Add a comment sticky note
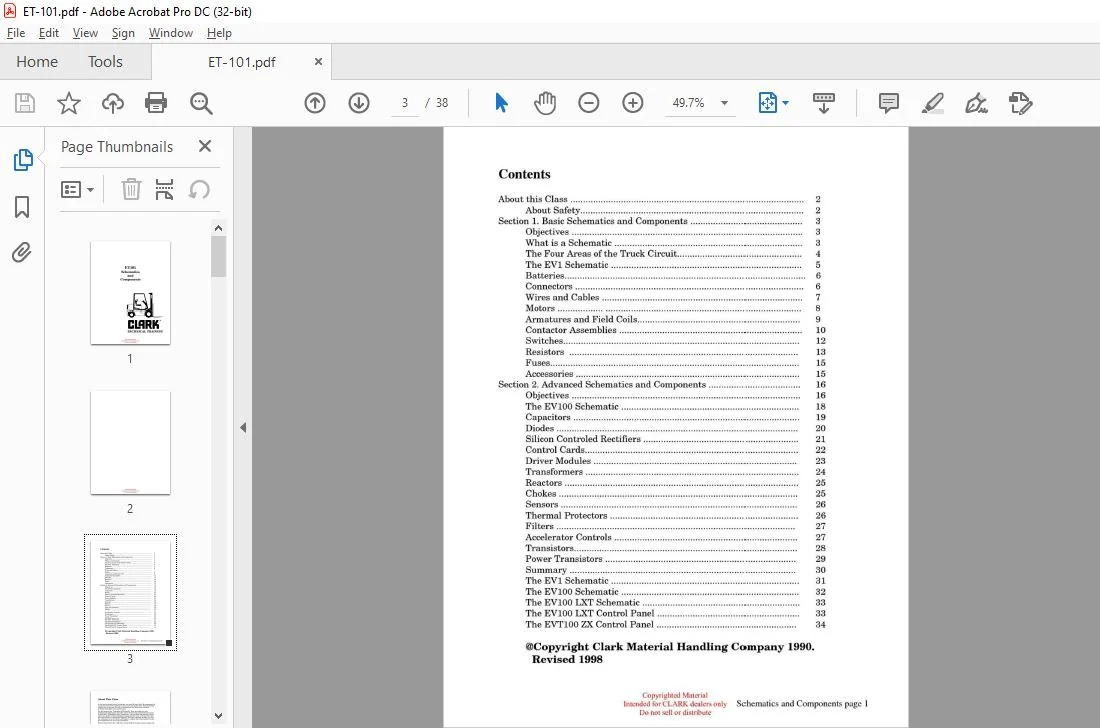 [889, 103]
